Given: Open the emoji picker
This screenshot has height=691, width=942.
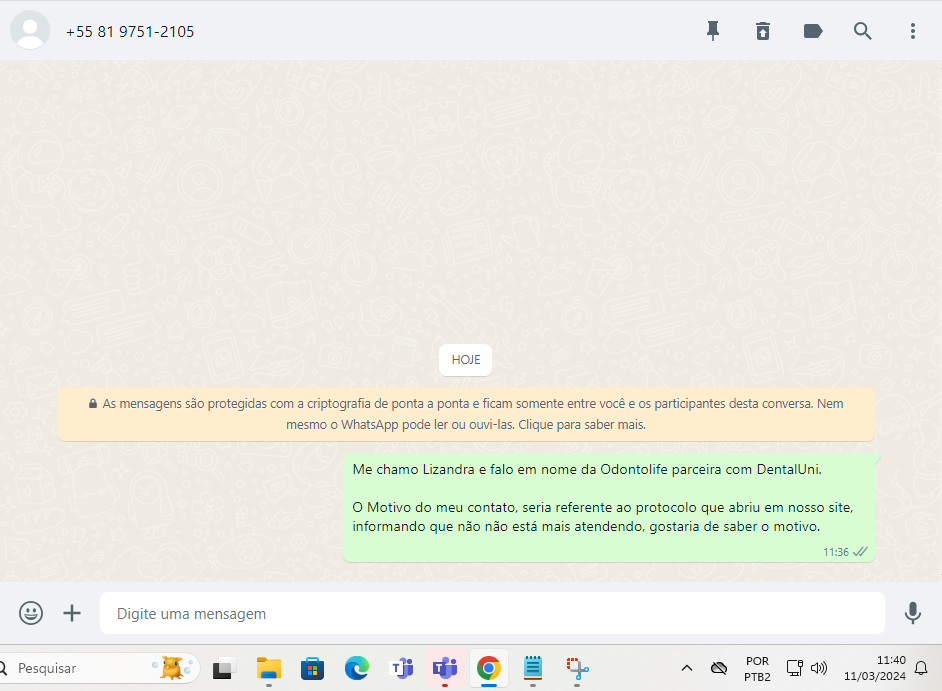Looking at the screenshot, I should tap(31, 613).
